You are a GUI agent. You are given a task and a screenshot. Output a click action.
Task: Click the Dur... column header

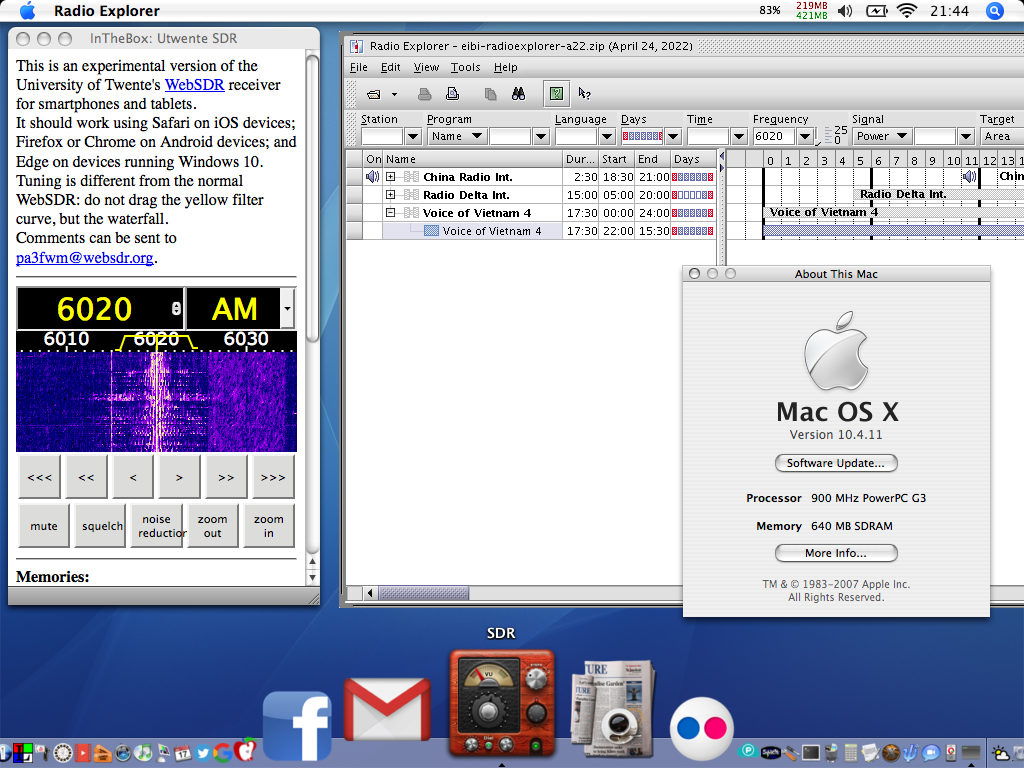[580, 159]
